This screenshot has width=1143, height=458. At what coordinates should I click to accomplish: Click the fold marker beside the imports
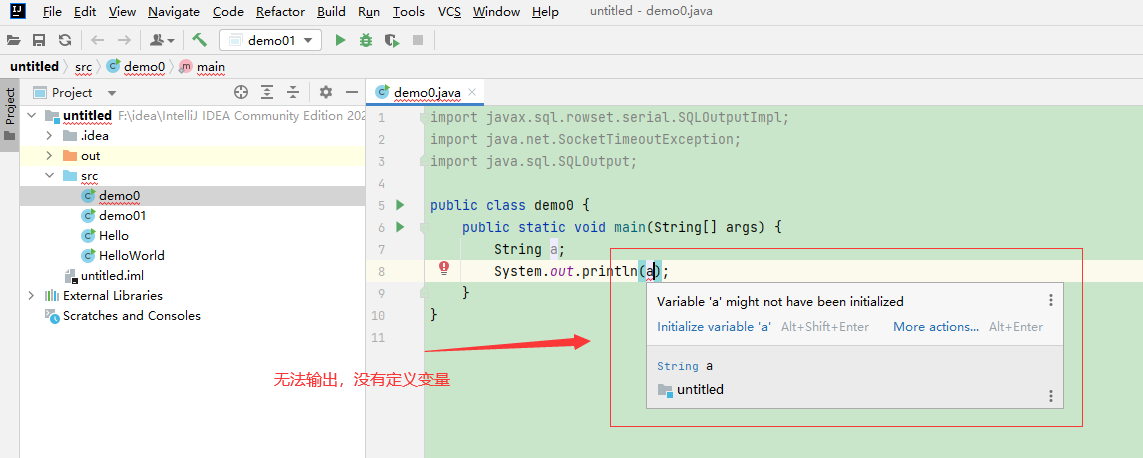click(422, 118)
